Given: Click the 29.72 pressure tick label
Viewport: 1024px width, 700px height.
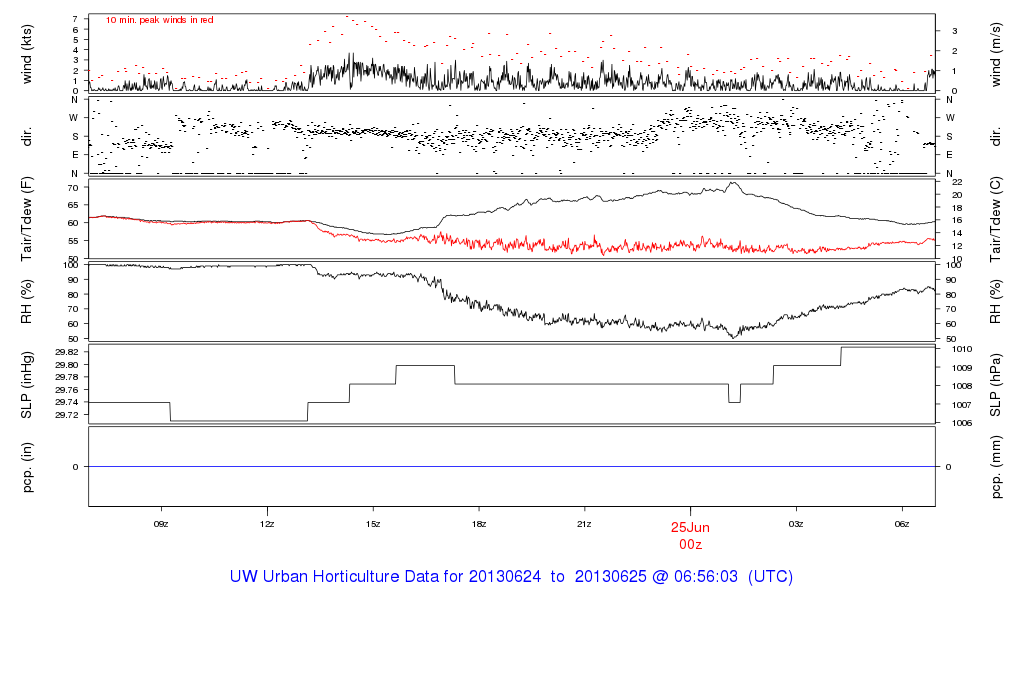Looking at the screenshot, I should [x=67, y=415].
